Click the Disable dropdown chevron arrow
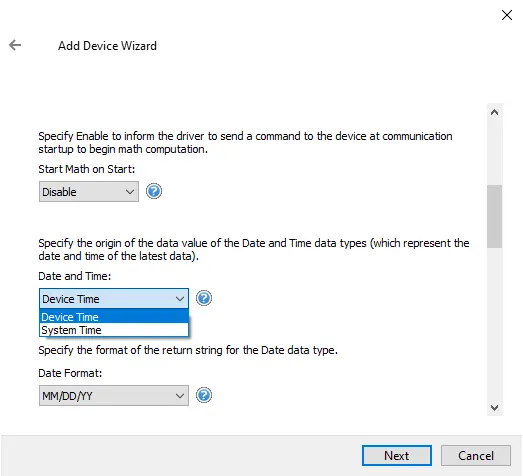Screen dimensions: 523x476 [130, 192]
